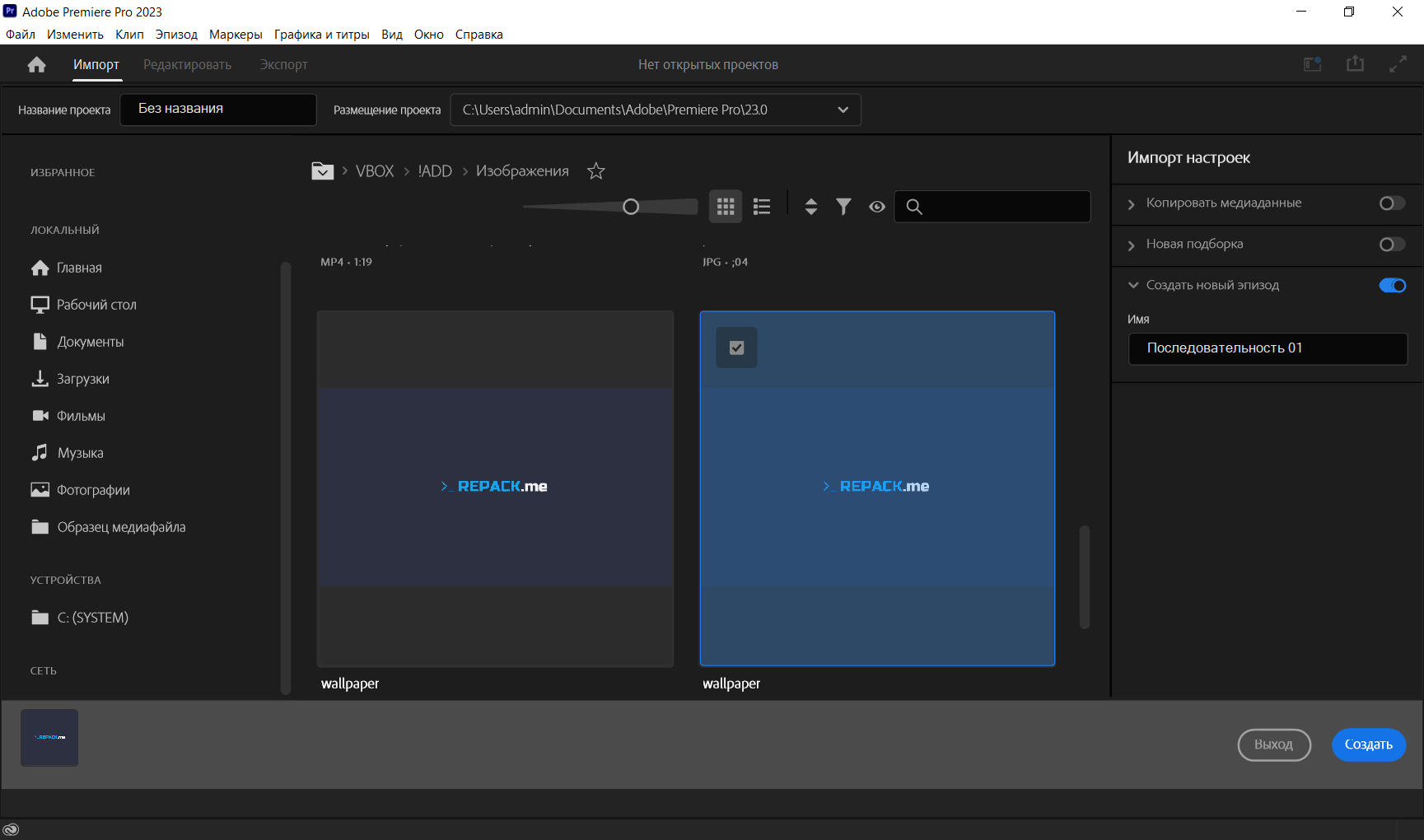Image resolution: width=1424 pixels, height=840 pixels.
Task: Click the Выход button
Action: 1273,744
